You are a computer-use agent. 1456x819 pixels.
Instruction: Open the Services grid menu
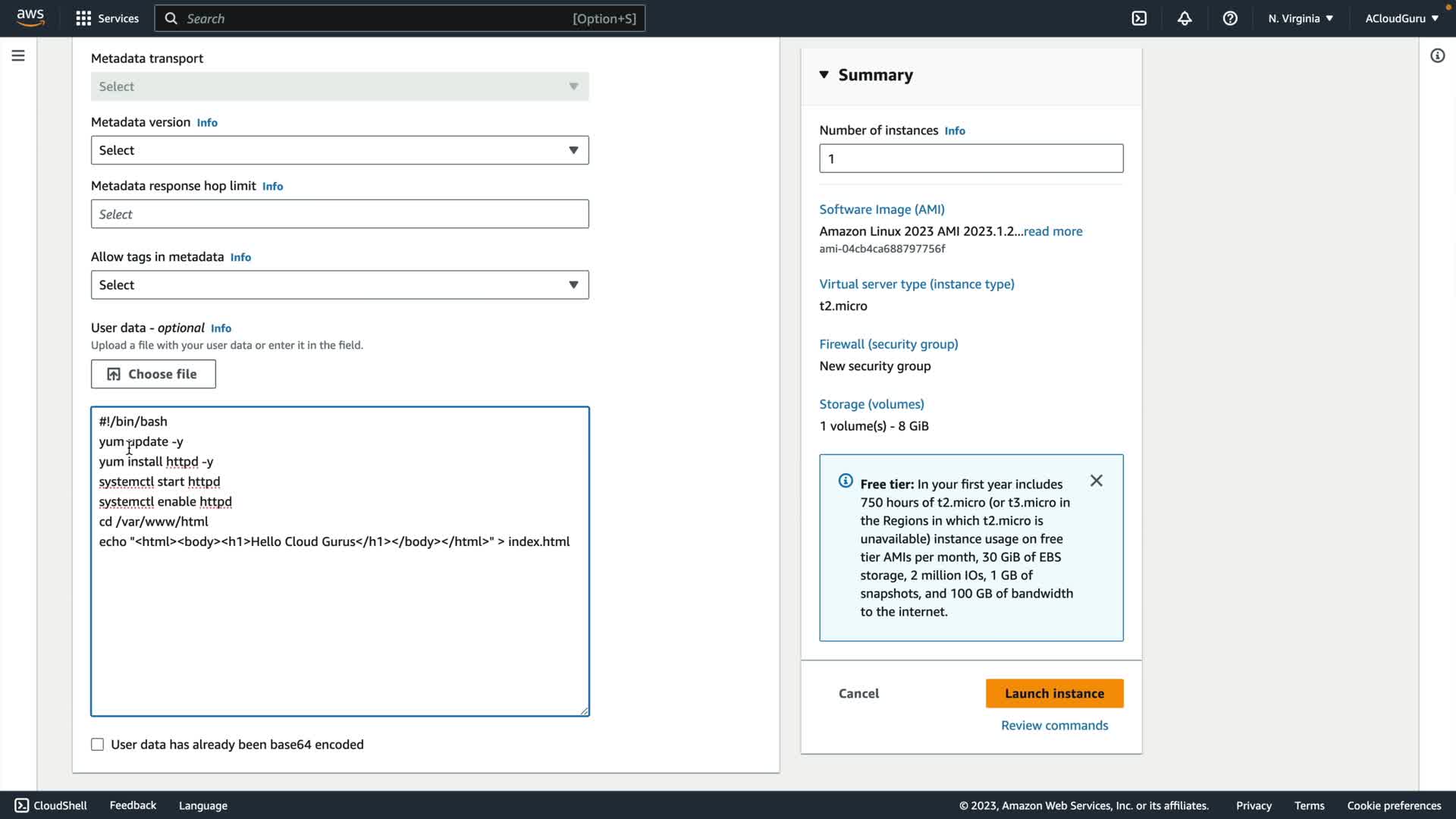tap(107, 18)
